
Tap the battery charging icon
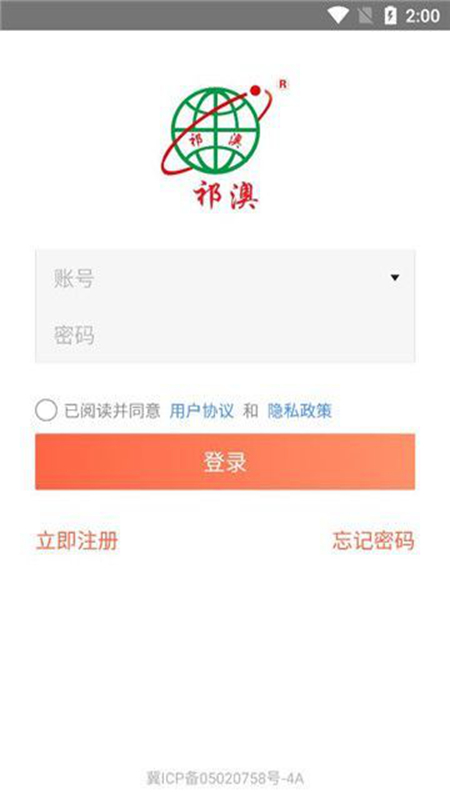(390, 16)
